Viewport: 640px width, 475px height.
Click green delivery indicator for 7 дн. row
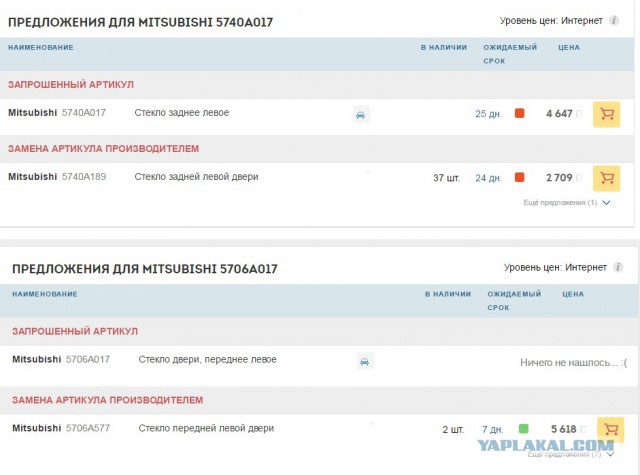[523, 428]
